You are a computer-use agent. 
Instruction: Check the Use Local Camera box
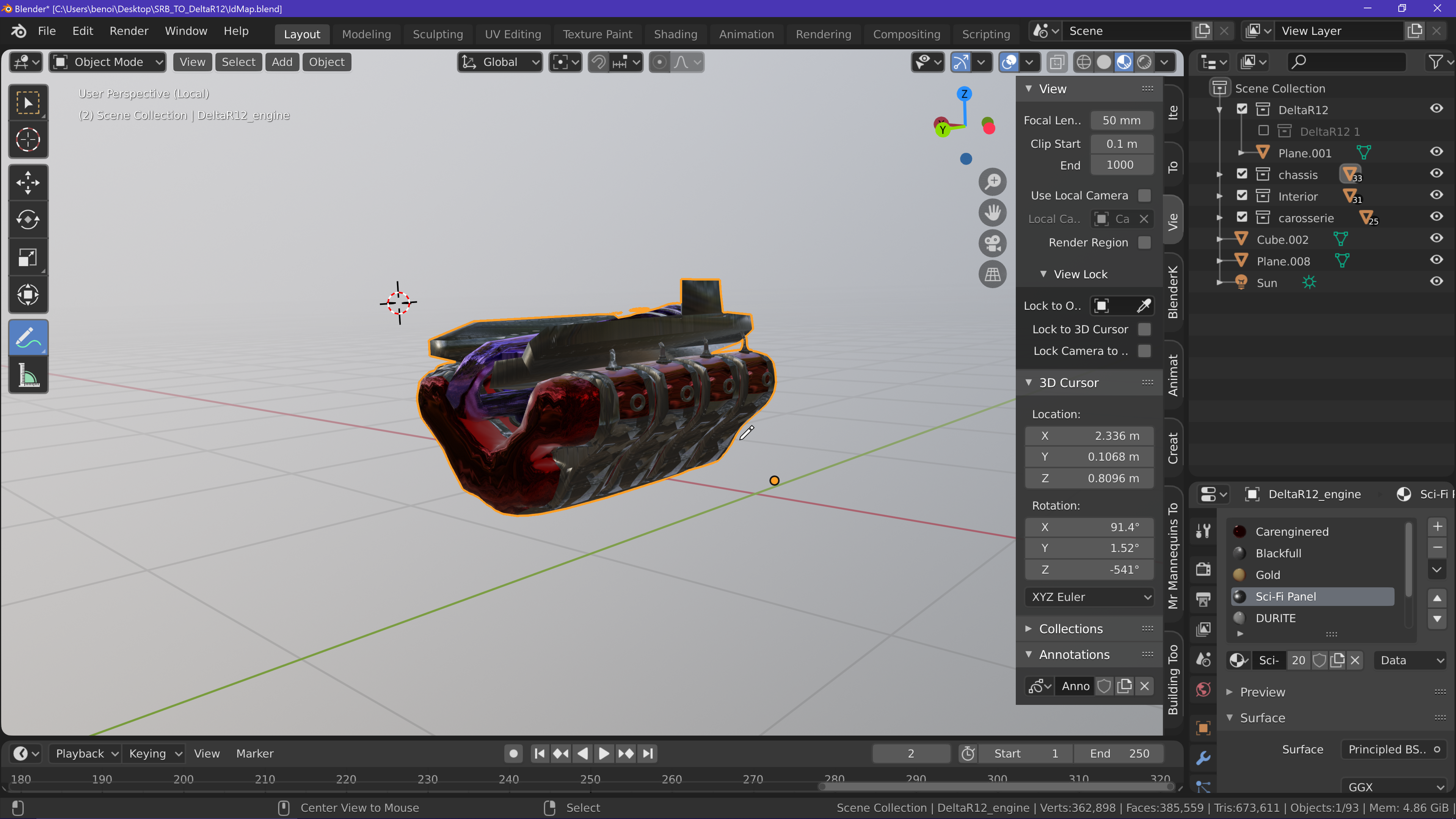pyautogui.click(x=1144, y=196)
